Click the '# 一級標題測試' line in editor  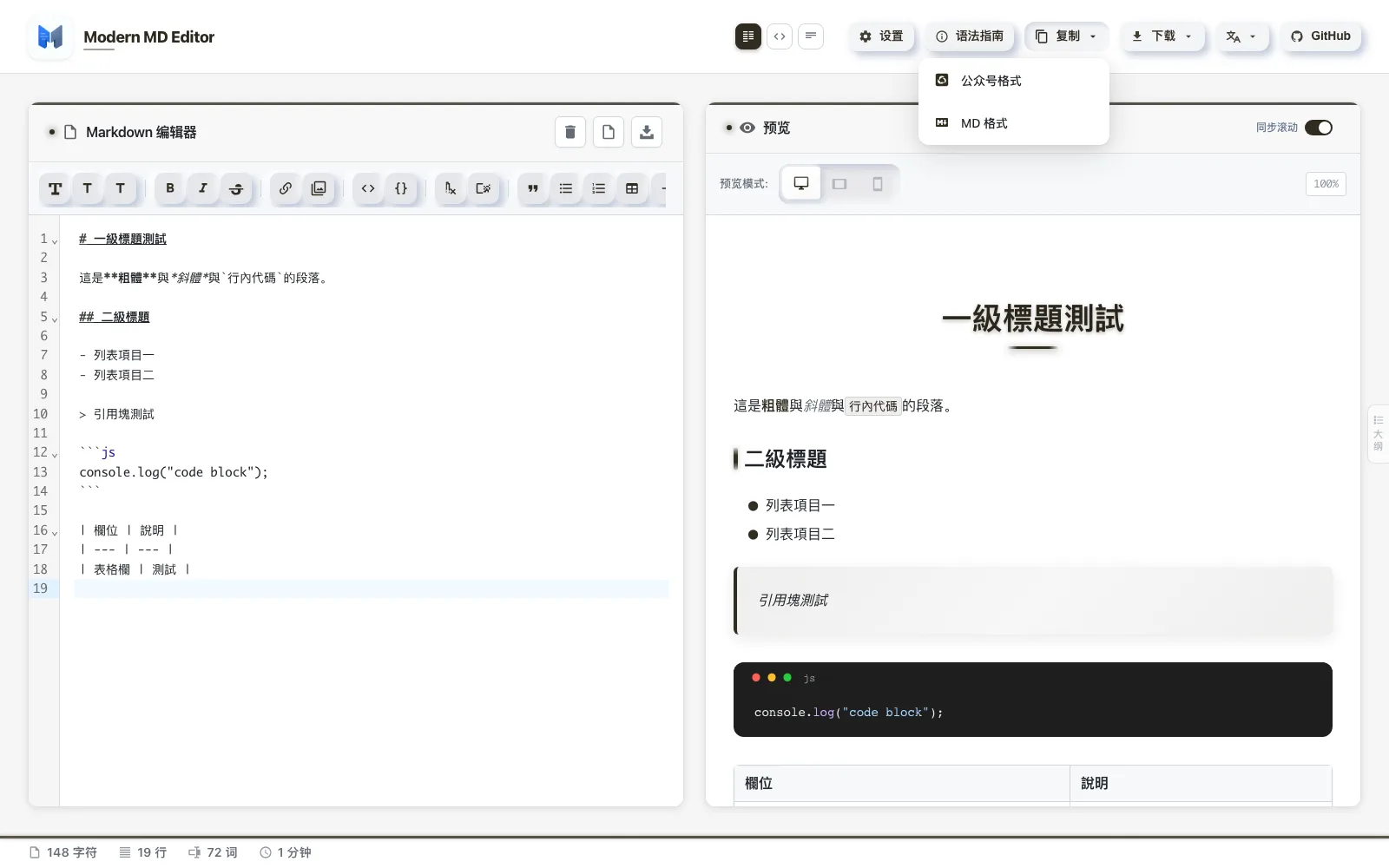122,239
